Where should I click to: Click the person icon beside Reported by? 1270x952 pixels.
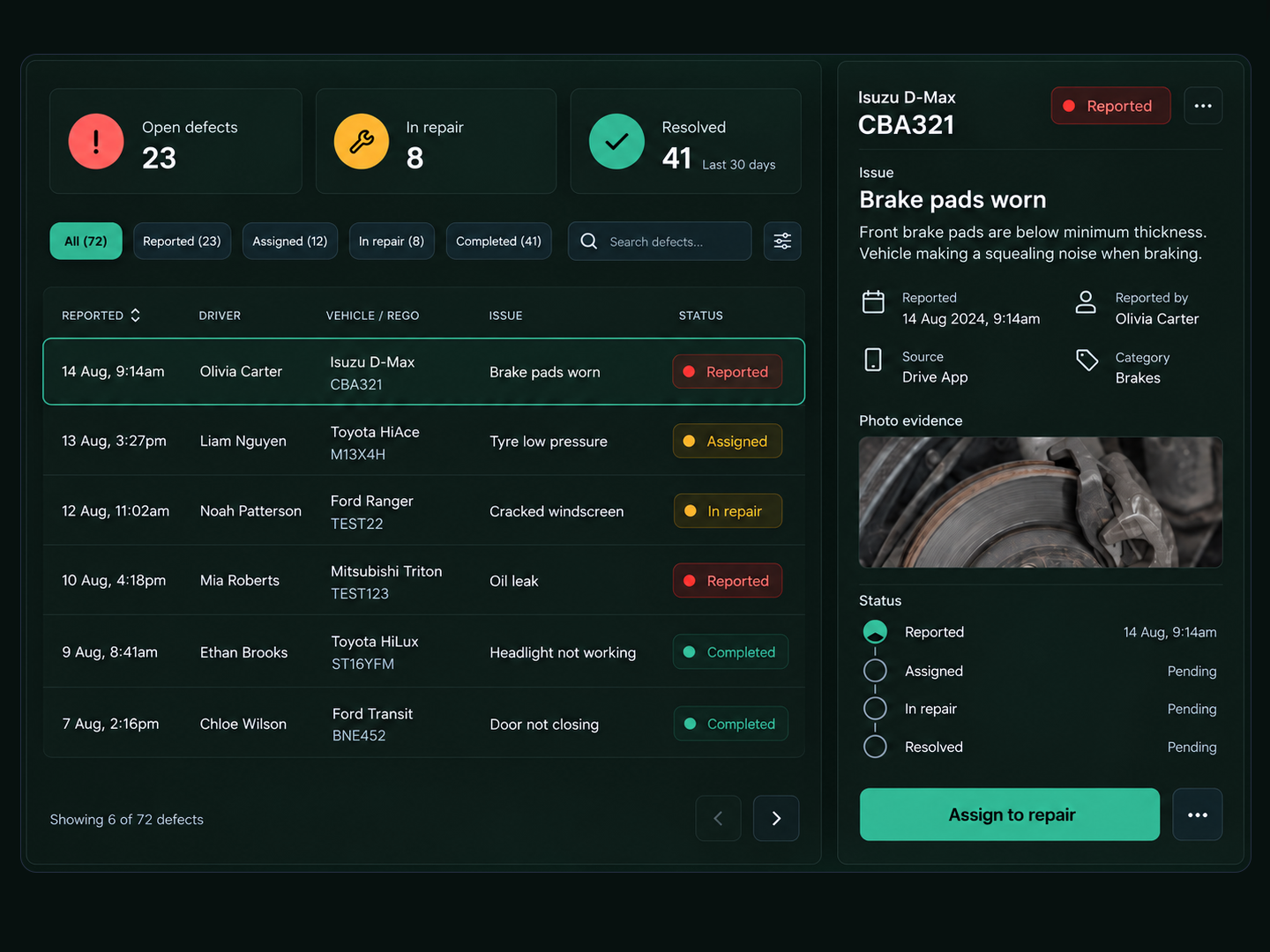click(x=1086, y=301)
